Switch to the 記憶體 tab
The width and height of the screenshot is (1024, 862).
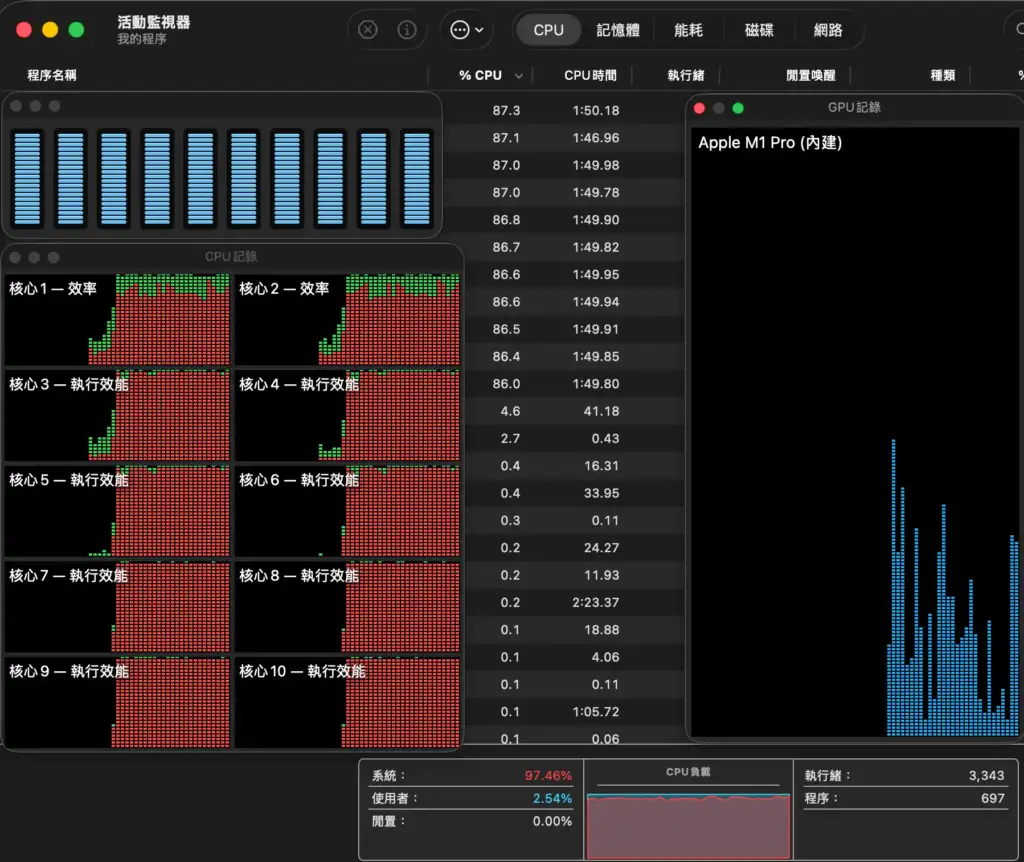tap(617, 30)
